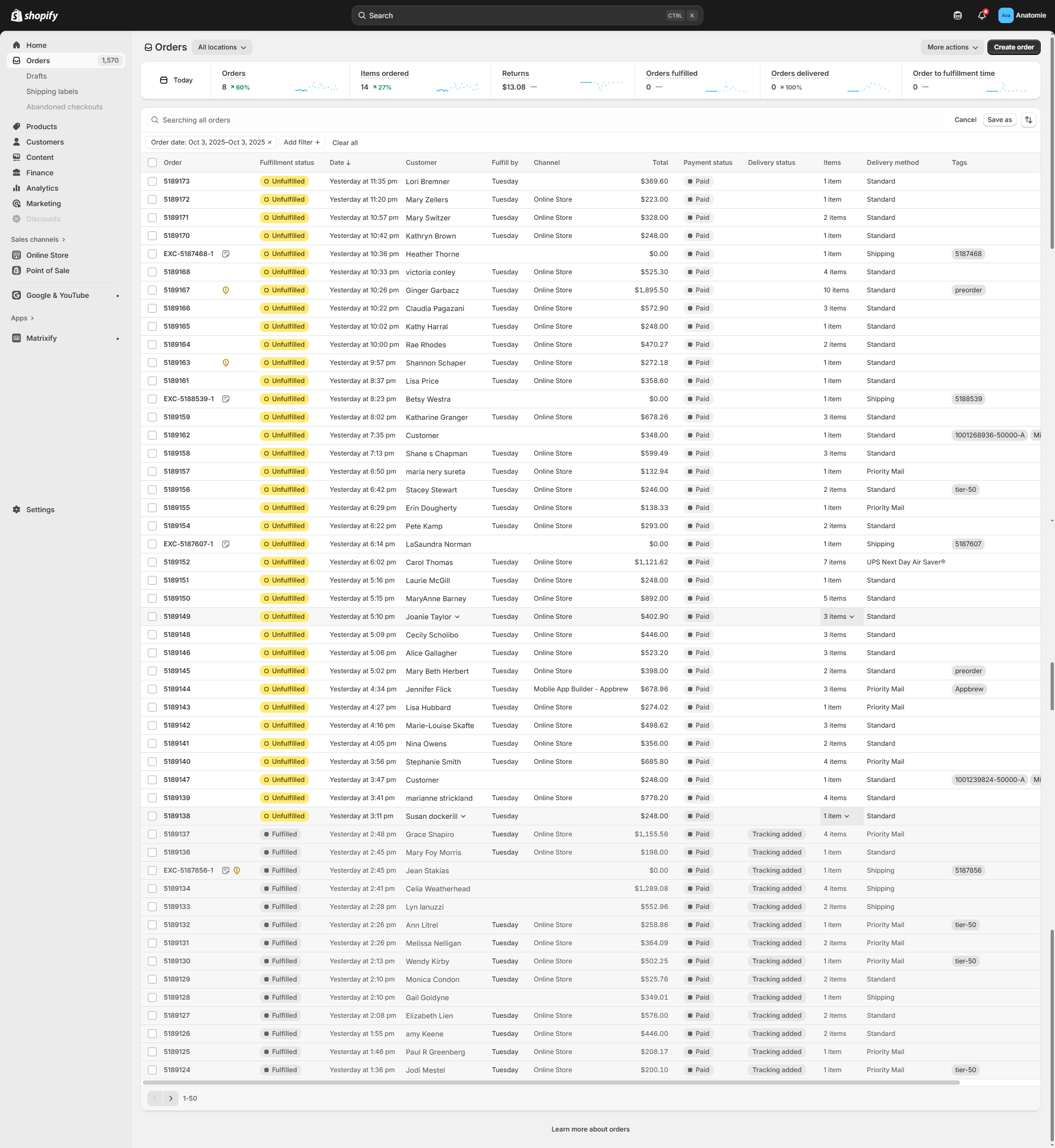Go to next page of orders
This screenshot has width=1055, height=1148.
pyautogui.click(x=171, y=1099)
